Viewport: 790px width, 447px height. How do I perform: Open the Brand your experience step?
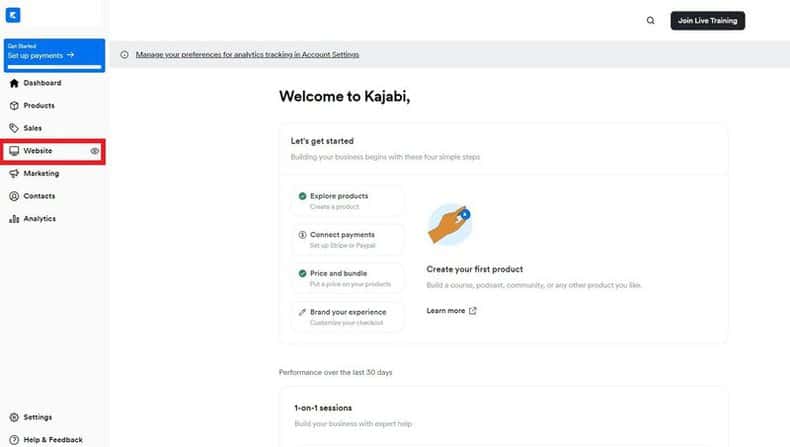point(347,317)
